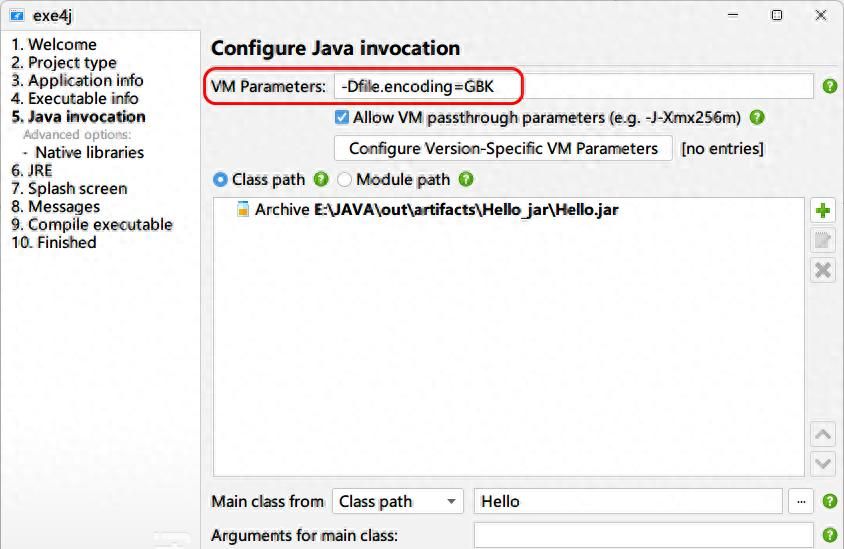The image size is (844, 549).
Task: Click the edit classpath entry icon
Action: pos(823,240)
